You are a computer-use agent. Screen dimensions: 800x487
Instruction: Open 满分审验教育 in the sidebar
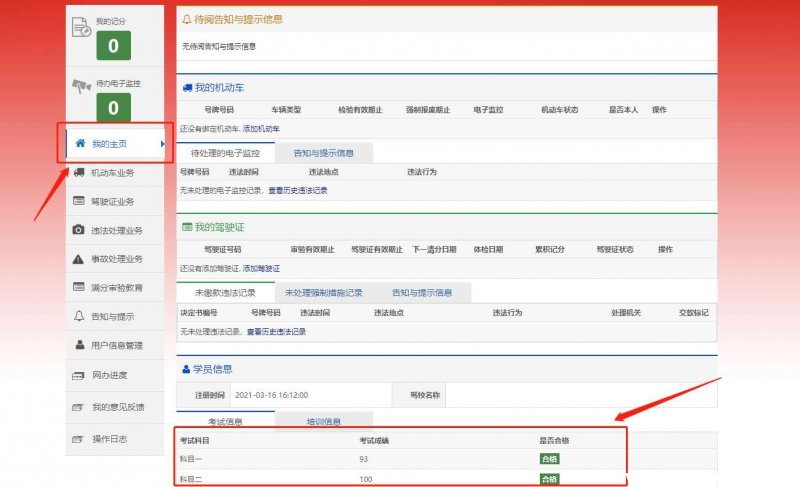116,288
